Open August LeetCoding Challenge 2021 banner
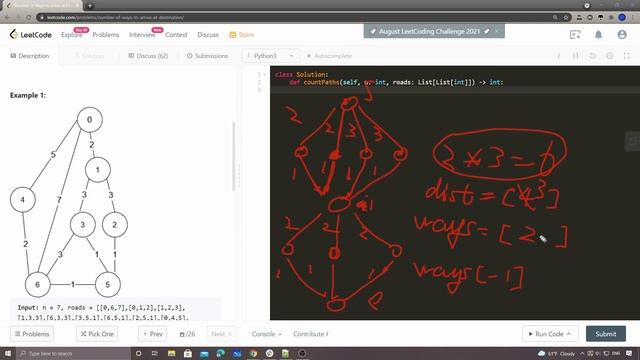This screenshot has height=360, width=640. point(429,31)
